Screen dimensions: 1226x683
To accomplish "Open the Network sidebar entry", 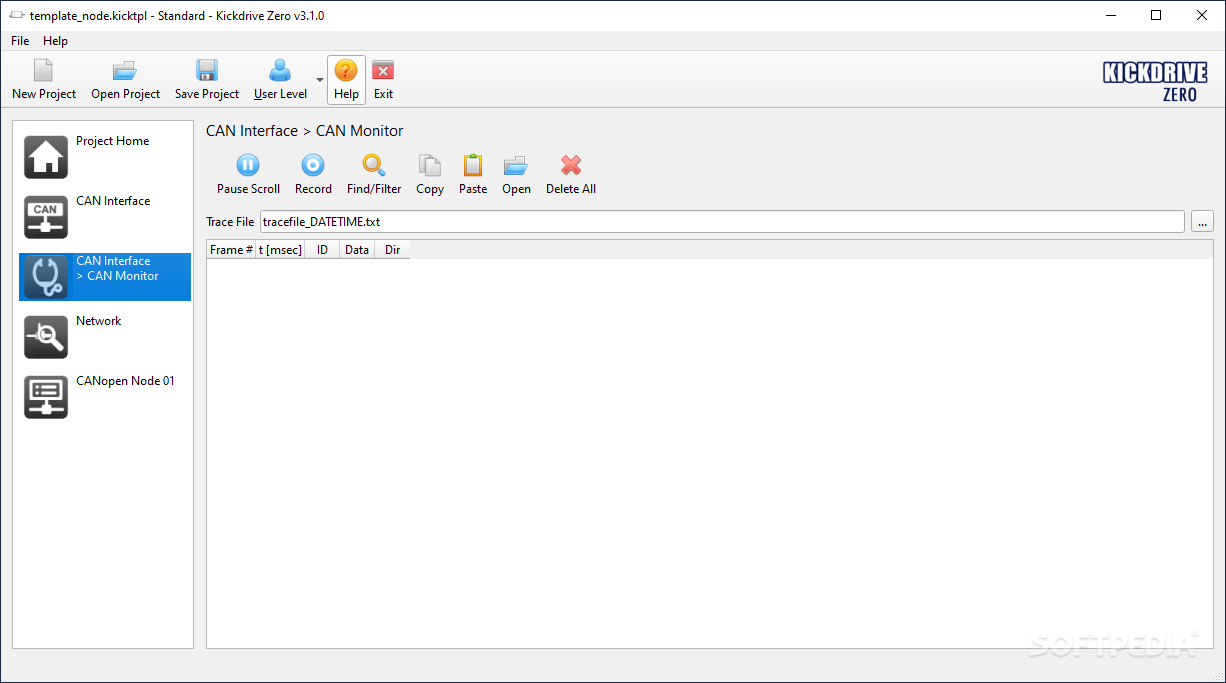I will [105, 337].
